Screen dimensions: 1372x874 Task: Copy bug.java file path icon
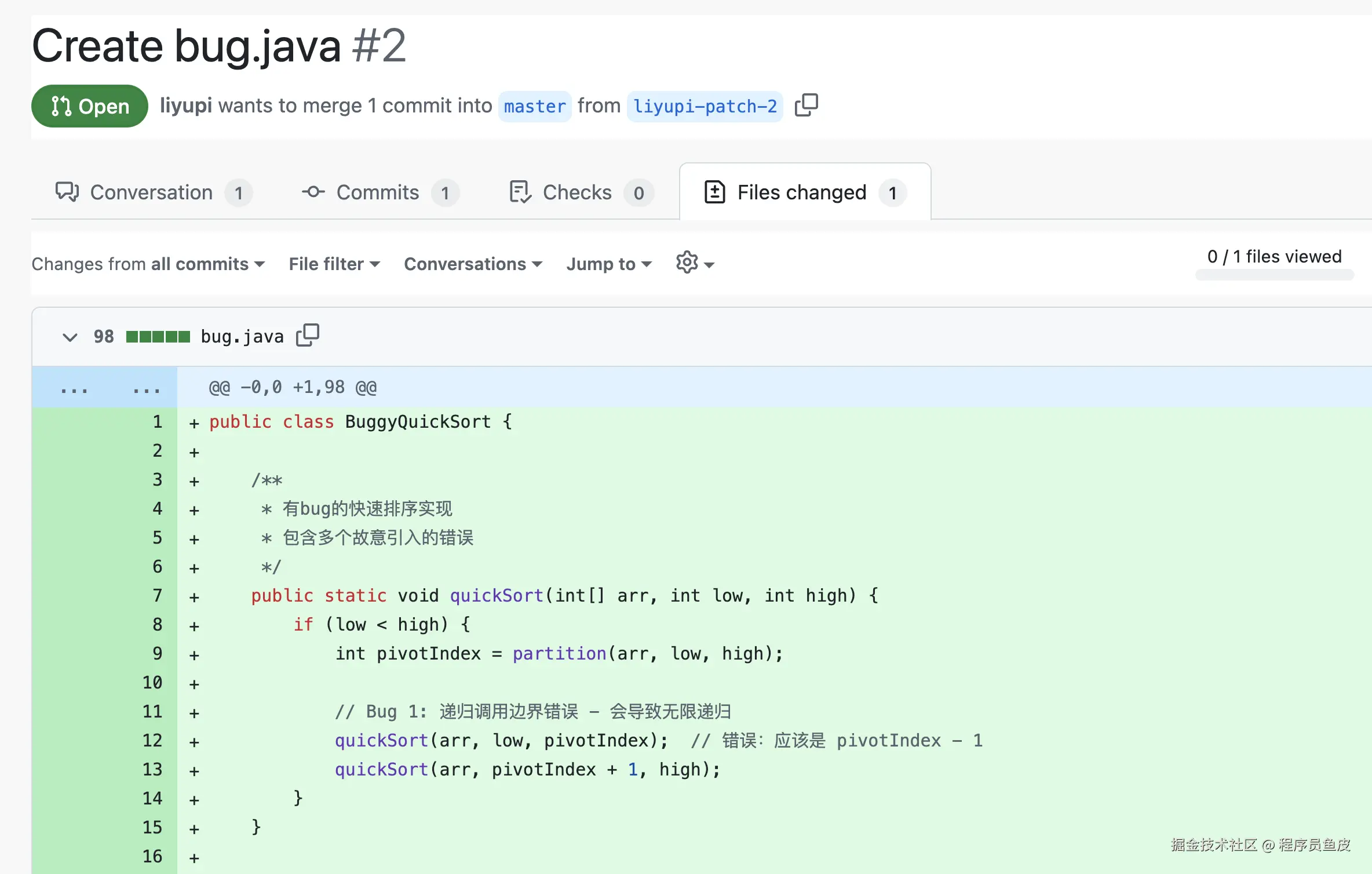(307, 335)
